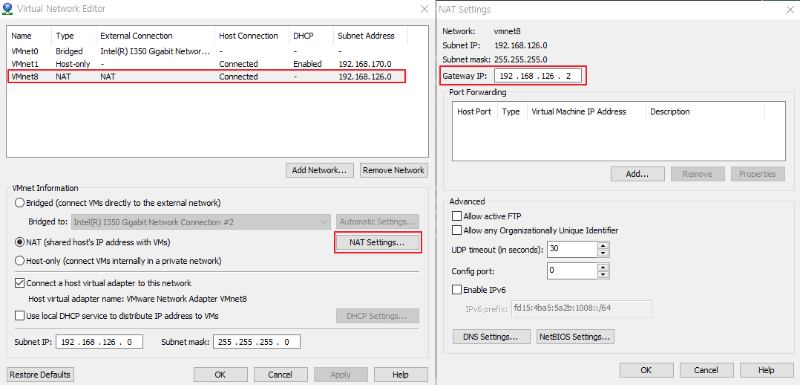Enable the Allow active FTP checkbox
800x385 pixels.
click(x=457, y=216)
